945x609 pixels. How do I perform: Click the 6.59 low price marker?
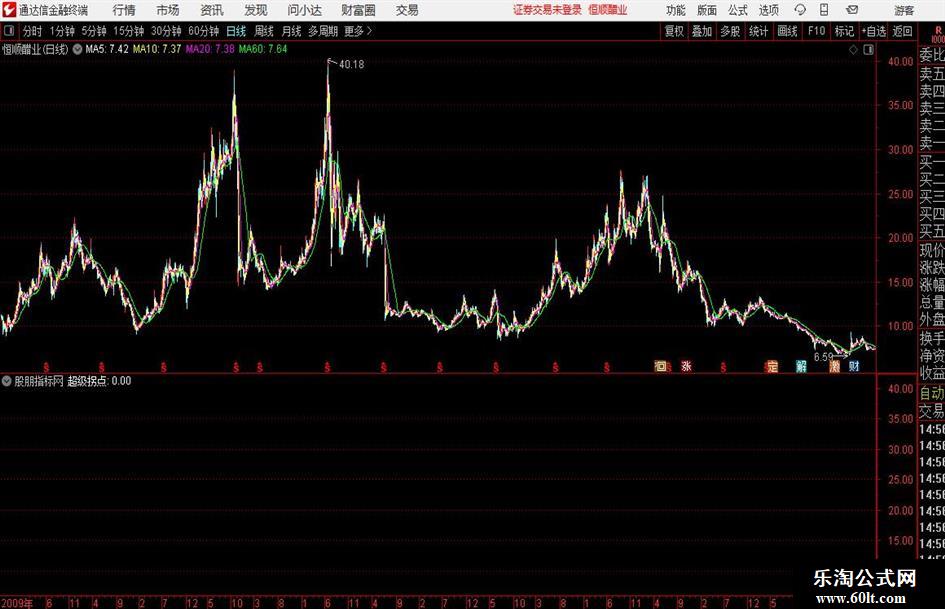823,357
